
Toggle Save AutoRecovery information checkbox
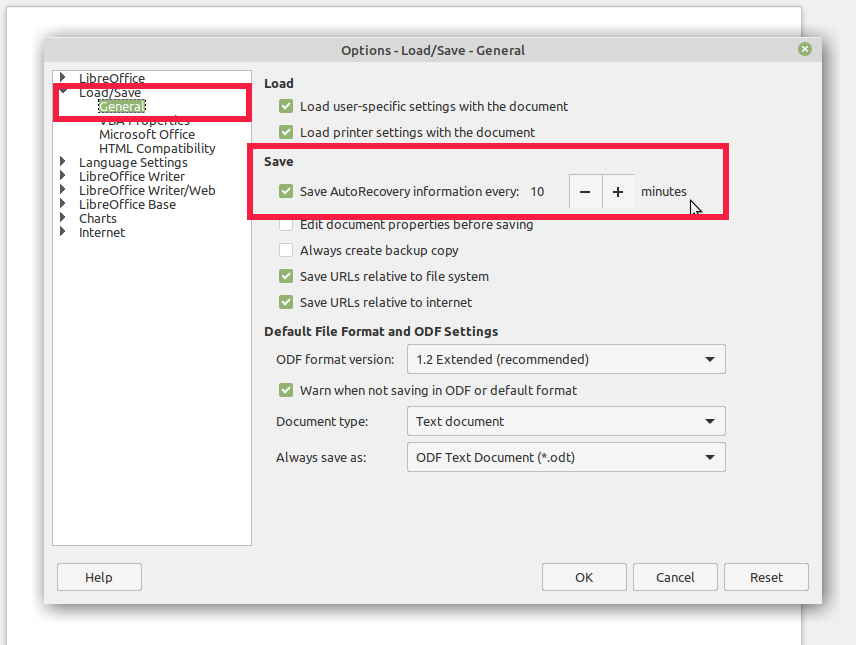coord(286,191)
